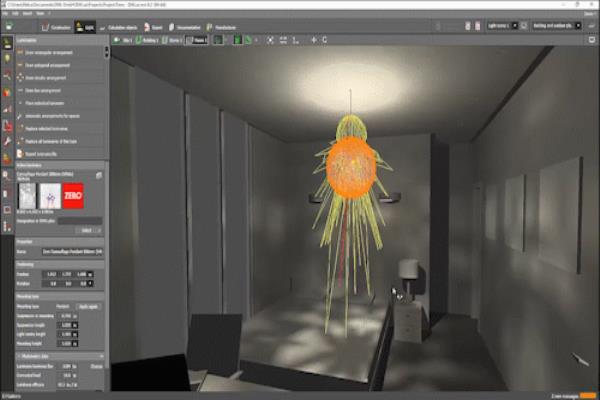Image resolution: width=600 pixels, height=400 pixels.
Task: Collapse the Photometric data section
Action: pos(20,356)
